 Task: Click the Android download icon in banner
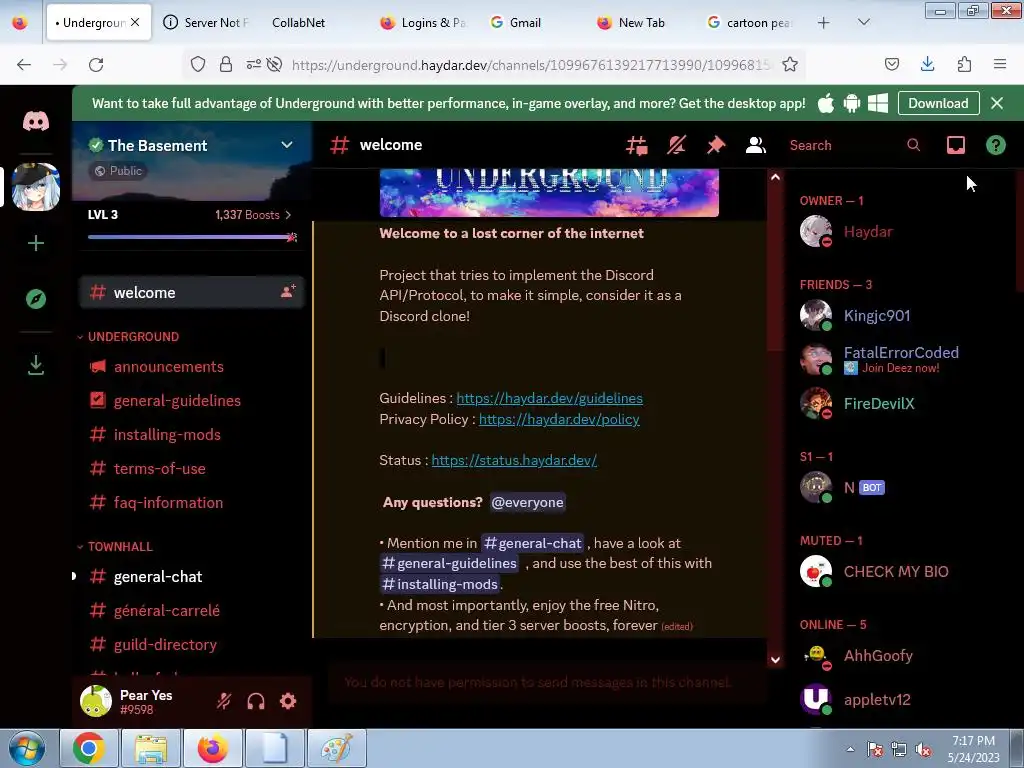tap(852, 103)
